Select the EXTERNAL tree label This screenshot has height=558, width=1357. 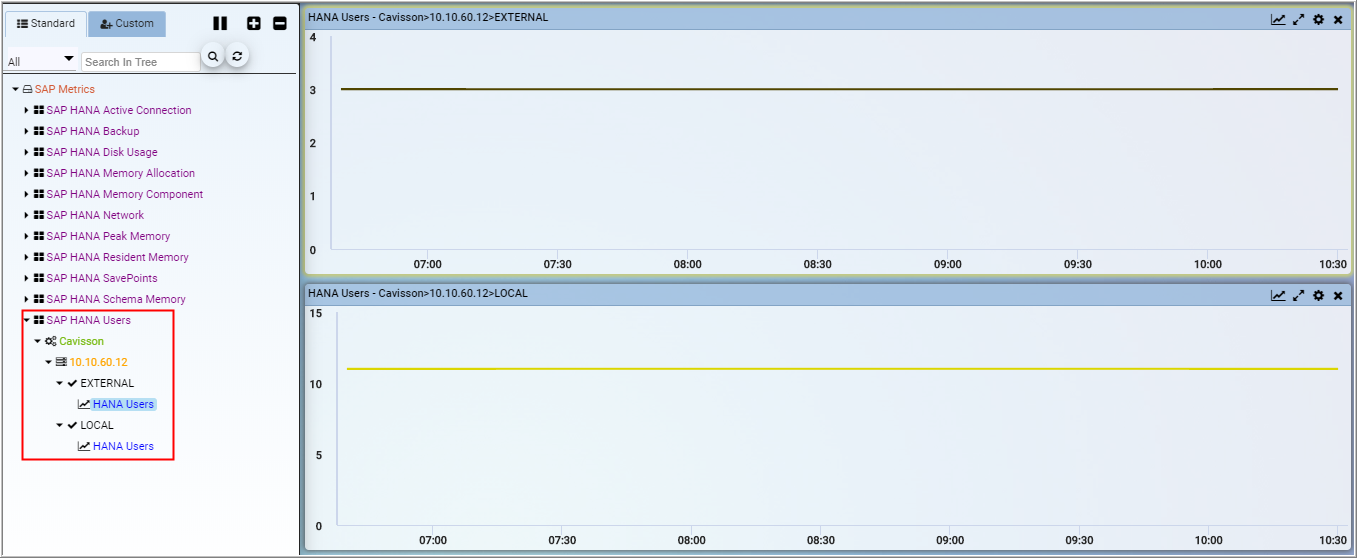[107, 384]
